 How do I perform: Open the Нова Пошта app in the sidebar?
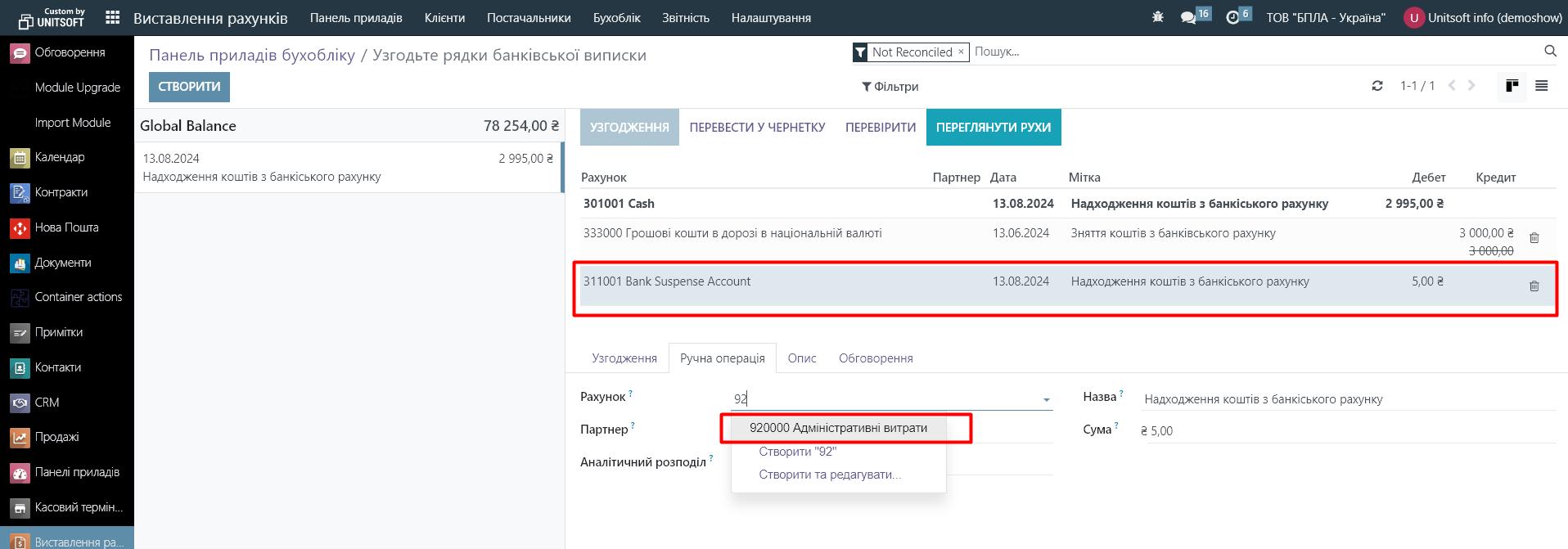[x=66, y=227]
